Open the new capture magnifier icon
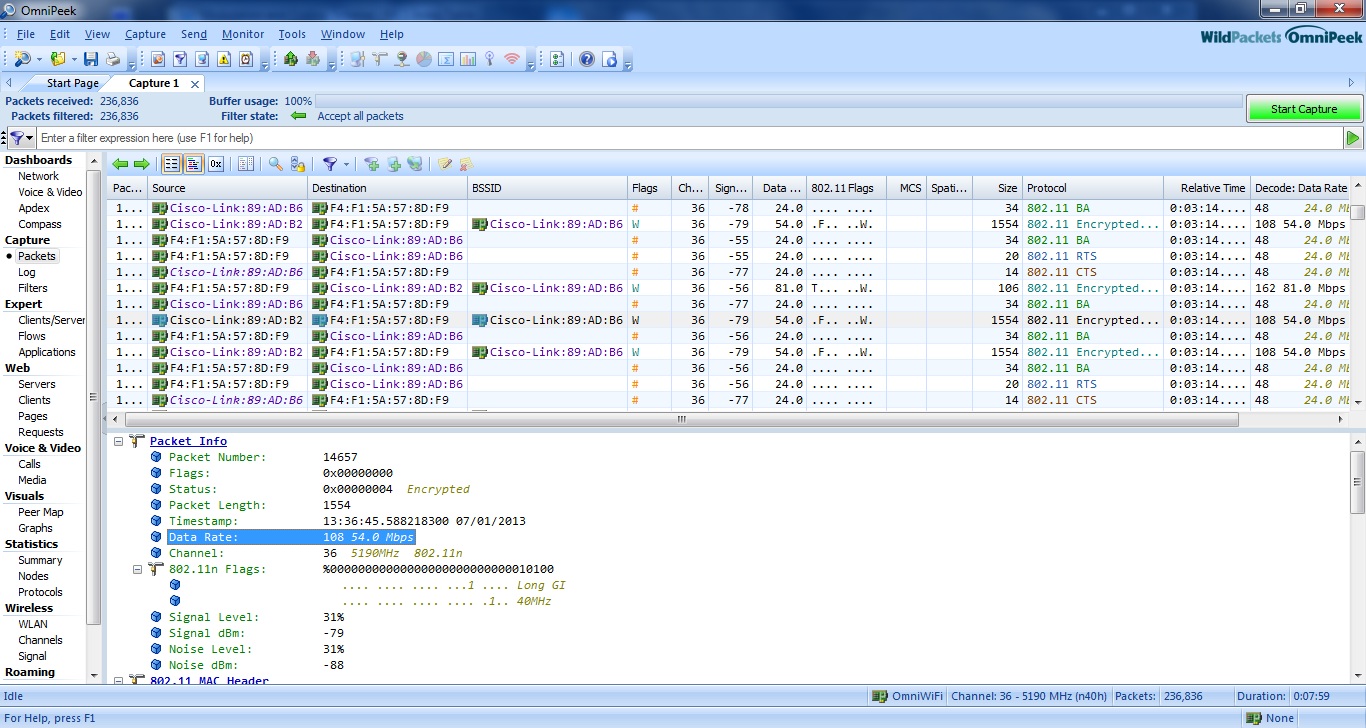 tap(22, 59)
